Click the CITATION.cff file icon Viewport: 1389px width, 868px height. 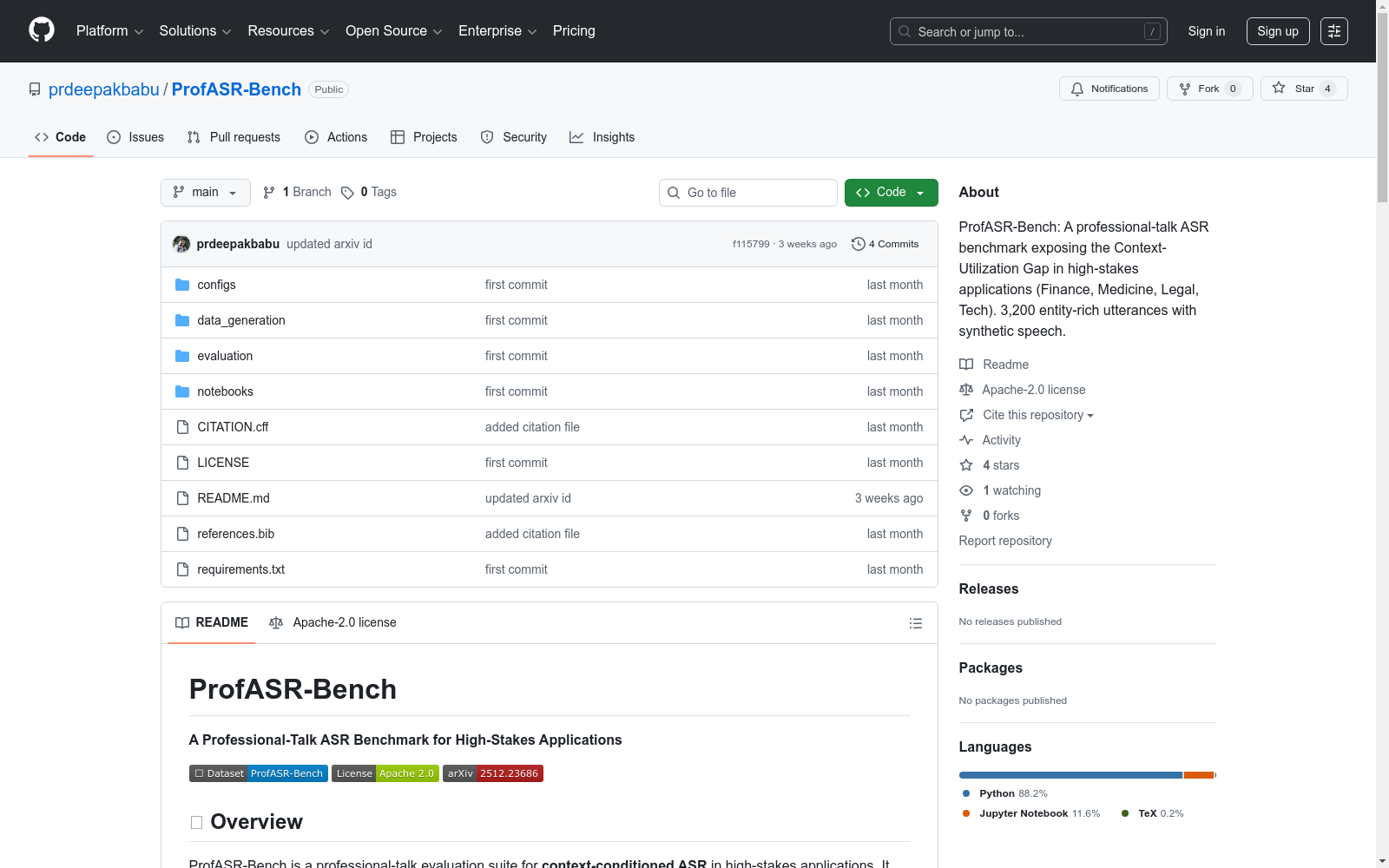click(x=182, y=427)
